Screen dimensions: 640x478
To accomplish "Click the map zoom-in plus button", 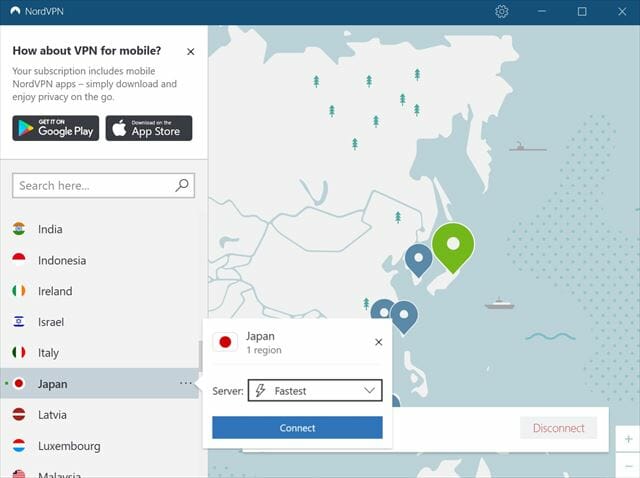I will (628, 439).
